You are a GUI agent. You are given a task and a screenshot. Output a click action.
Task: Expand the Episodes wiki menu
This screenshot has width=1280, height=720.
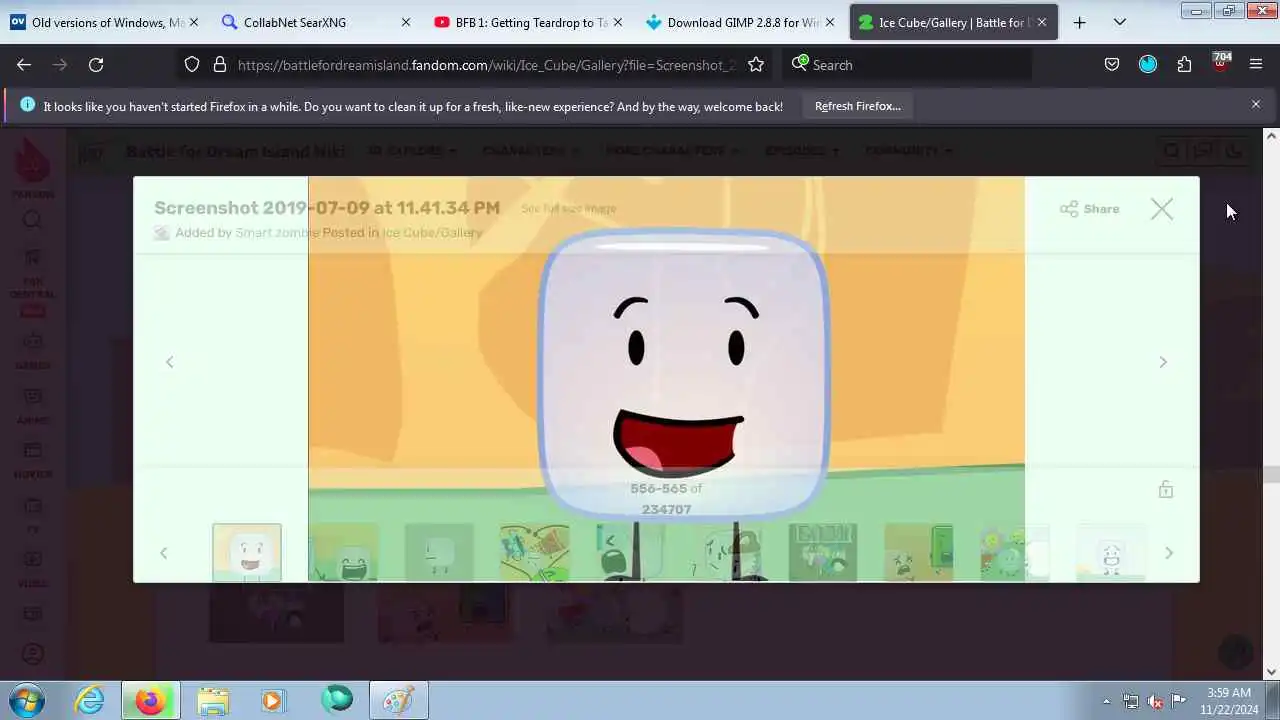[802, 151]
